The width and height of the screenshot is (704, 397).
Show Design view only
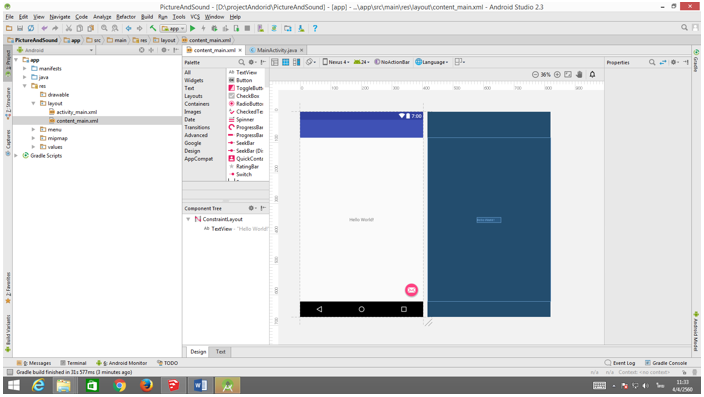pyautogui.click(x=275, y=62)
